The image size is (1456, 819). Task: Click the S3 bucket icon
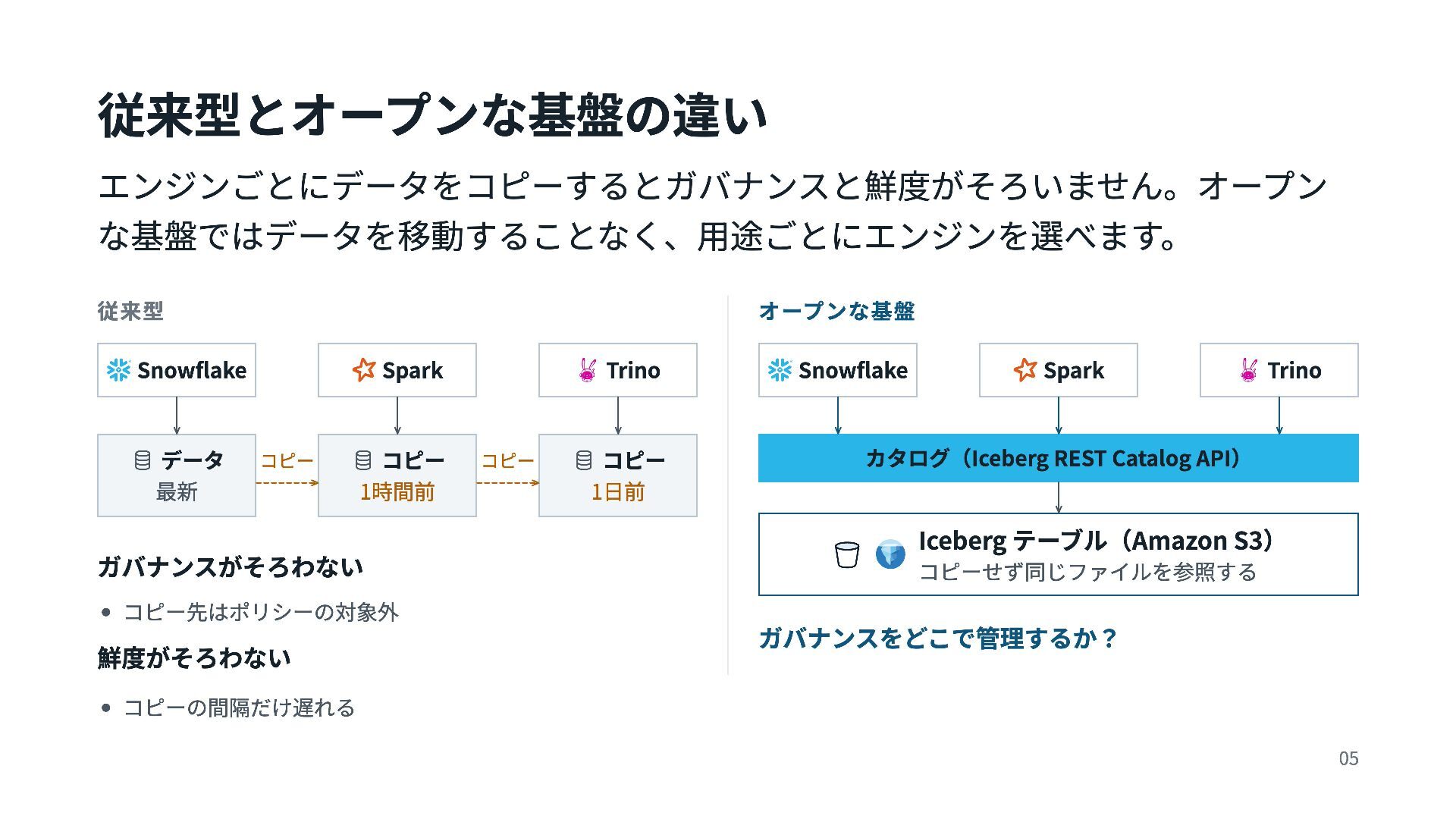coord(847,554)
